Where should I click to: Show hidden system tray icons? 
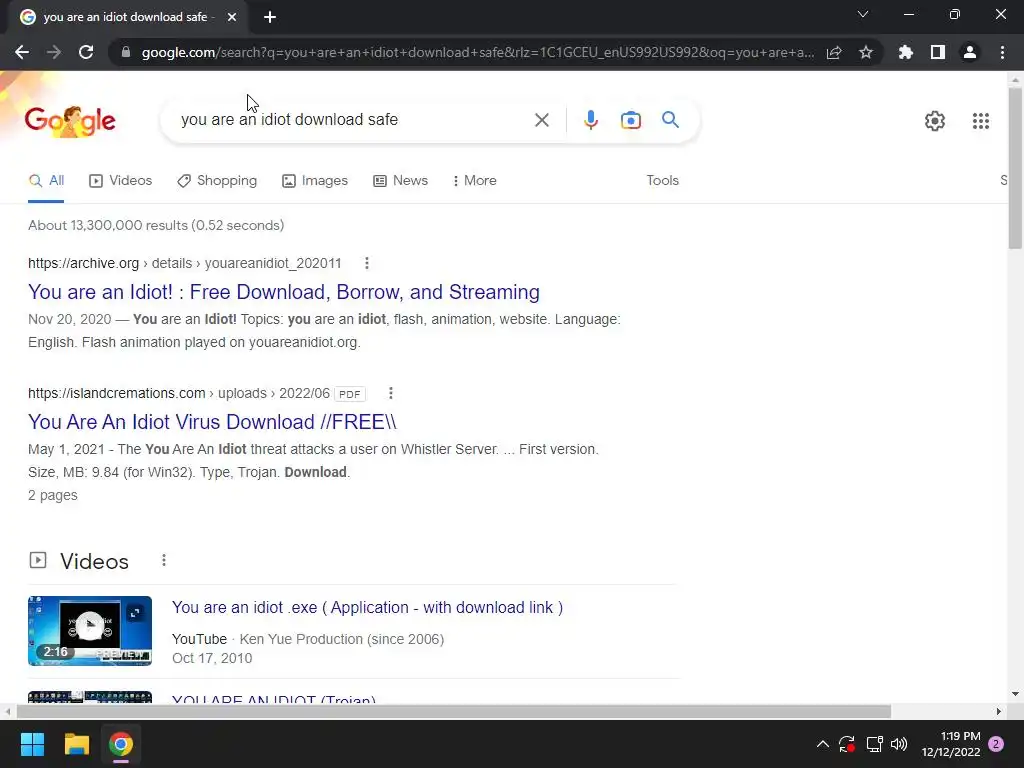[823, 744]
